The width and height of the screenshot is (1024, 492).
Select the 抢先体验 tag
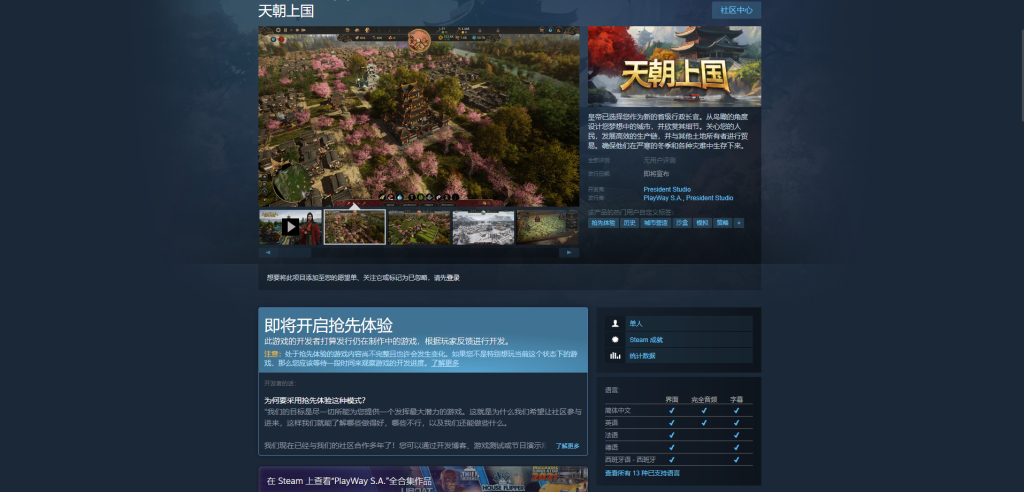click(x=603, y=223)
